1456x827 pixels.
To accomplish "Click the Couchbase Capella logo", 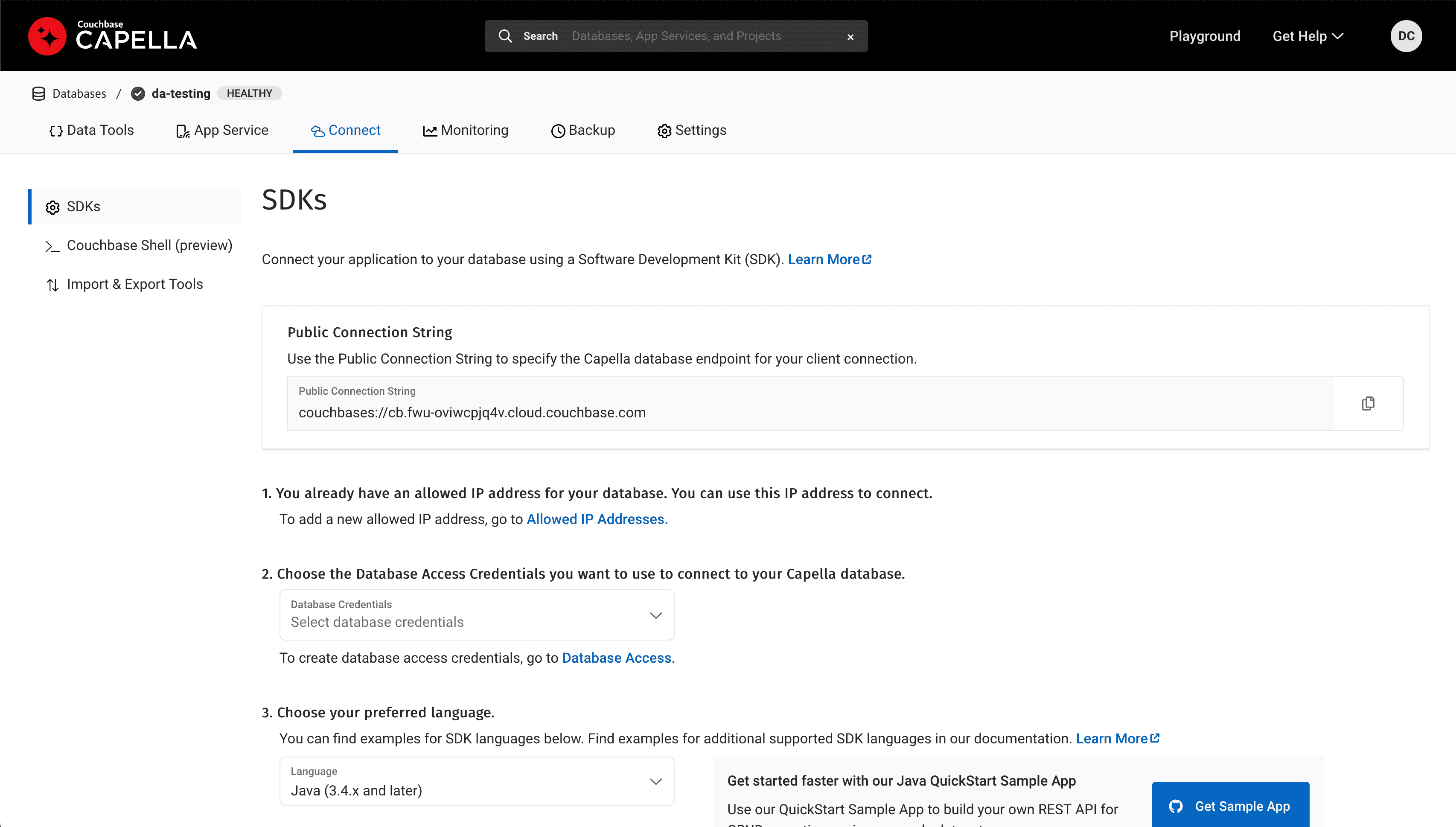I will pos(112,36).
